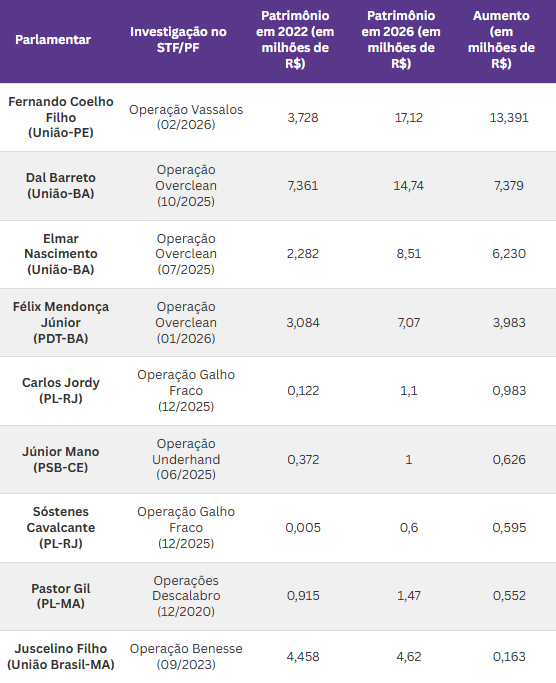Select Operação Underhand (06/2025) cell
This screenshot has width=556, height=683.
click(x=186, y=459)
